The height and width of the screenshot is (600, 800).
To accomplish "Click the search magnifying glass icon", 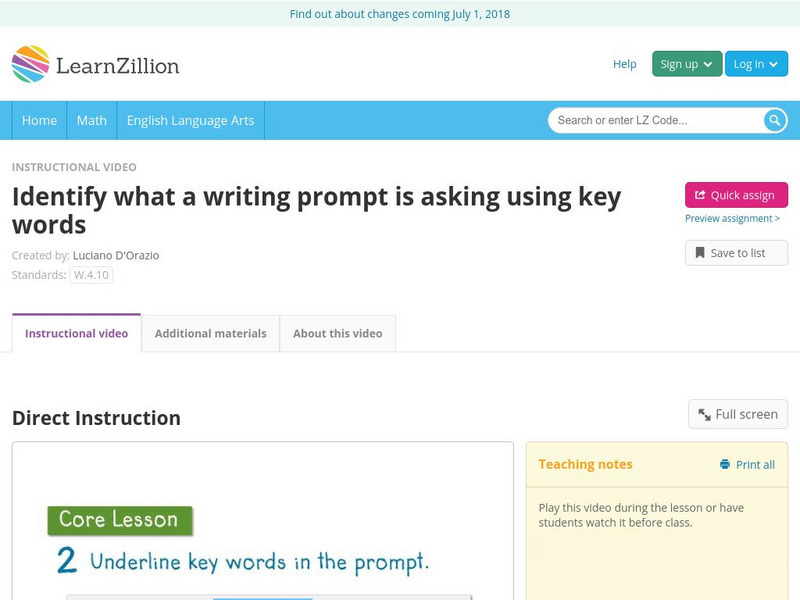I will 773,120.
